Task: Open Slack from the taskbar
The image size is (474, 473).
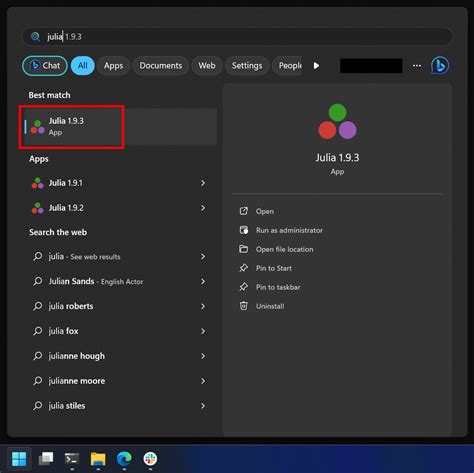Action: point(150,459)
